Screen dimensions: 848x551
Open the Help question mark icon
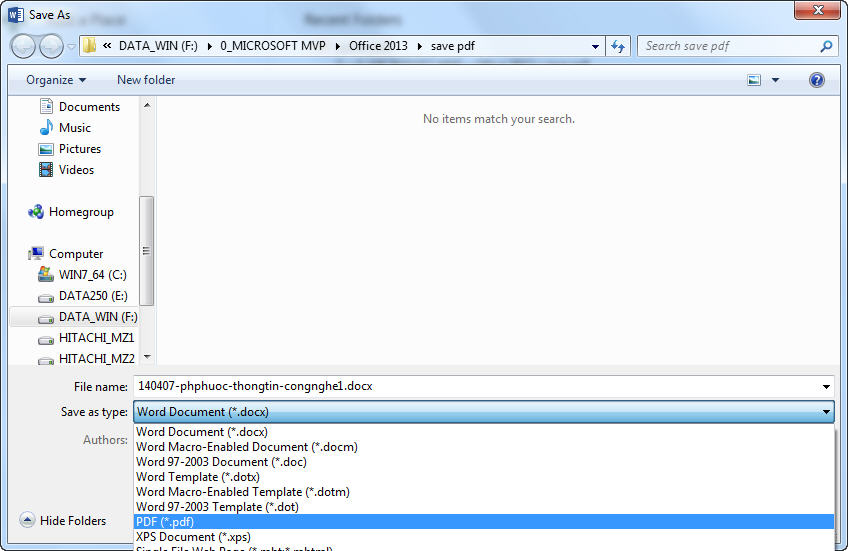click(x=816, y=80)
